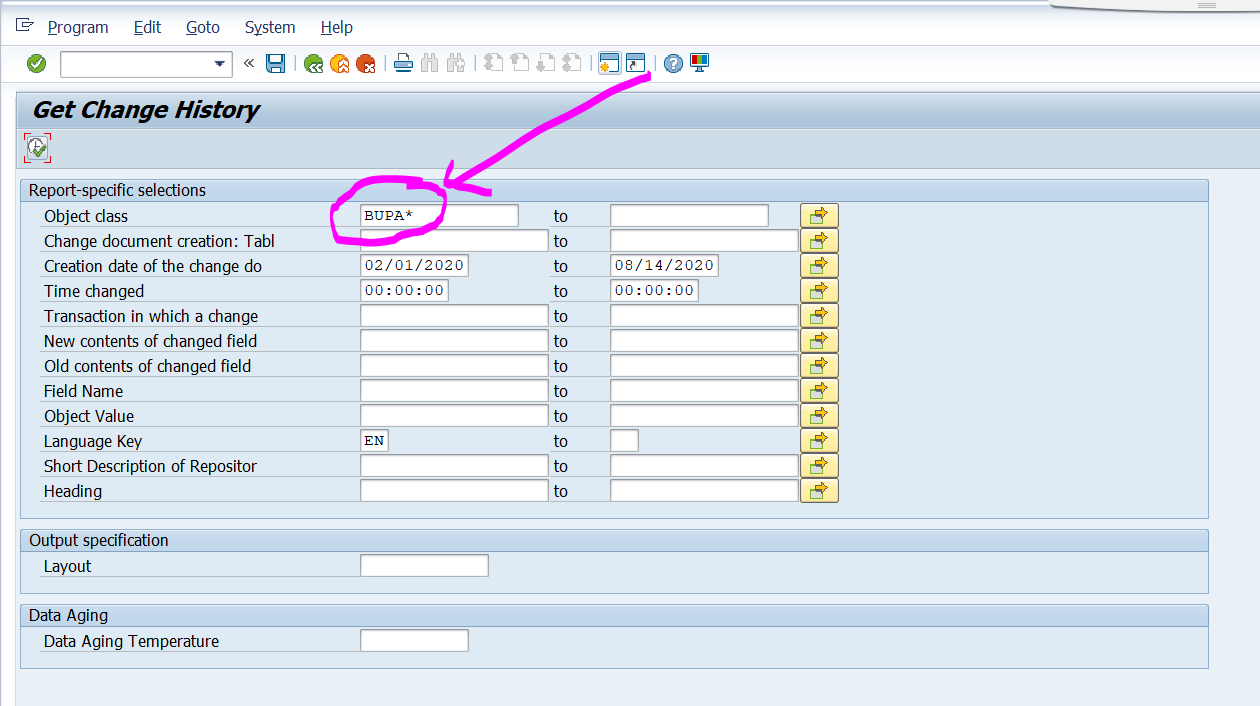Cancel the transaction with the red X icon
This screenshot has height=706, width=1260.
(366, 63)
